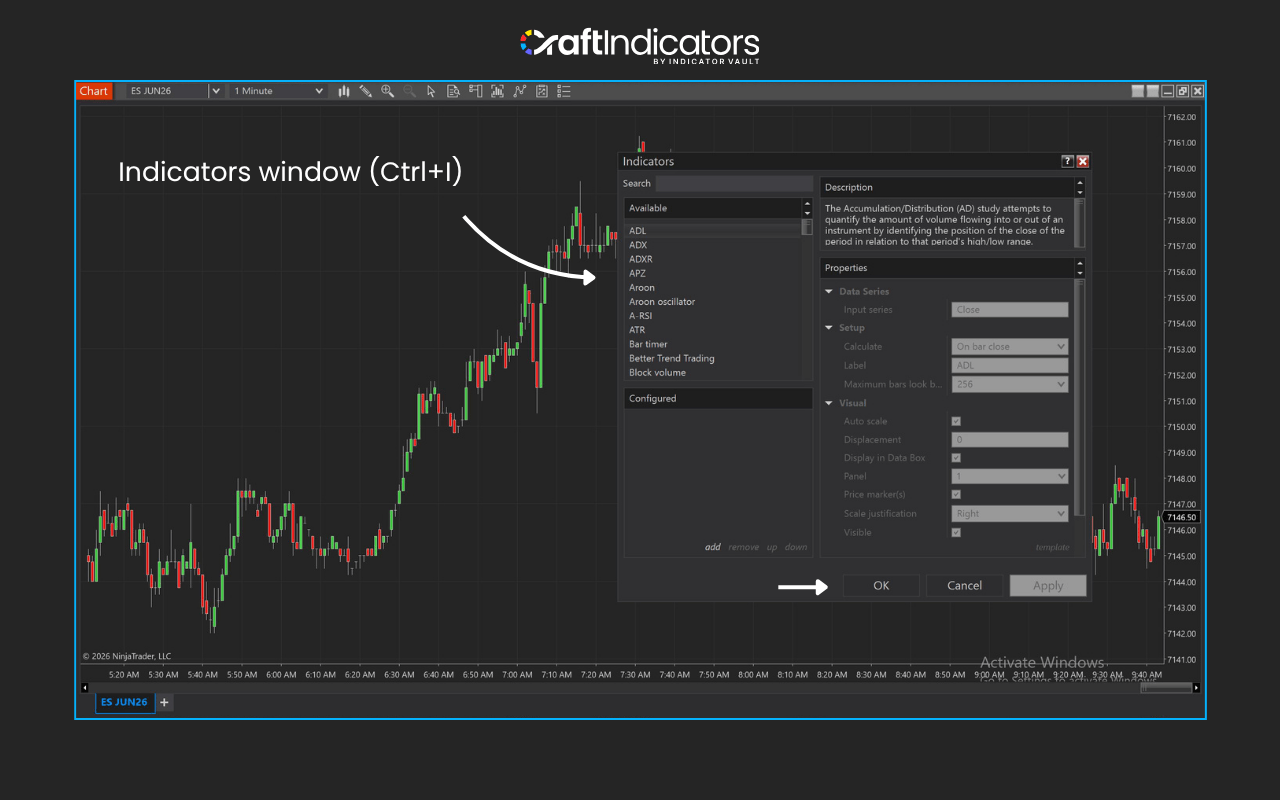Viewport: 1280px width, 800px height.
Task: Select Bar timer indicator
Action: click(x=714, y=344)
